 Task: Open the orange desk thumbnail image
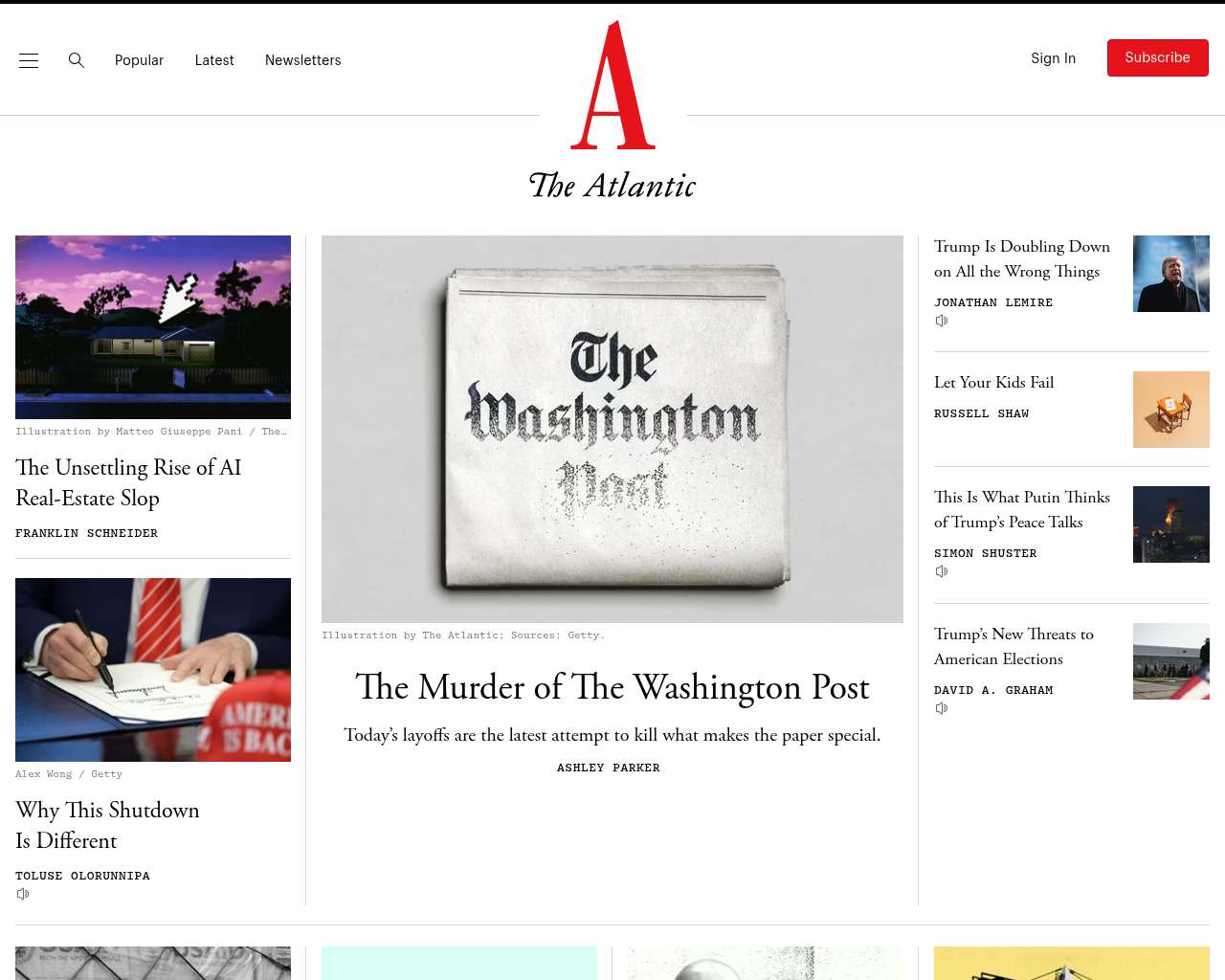point(1171,410)
